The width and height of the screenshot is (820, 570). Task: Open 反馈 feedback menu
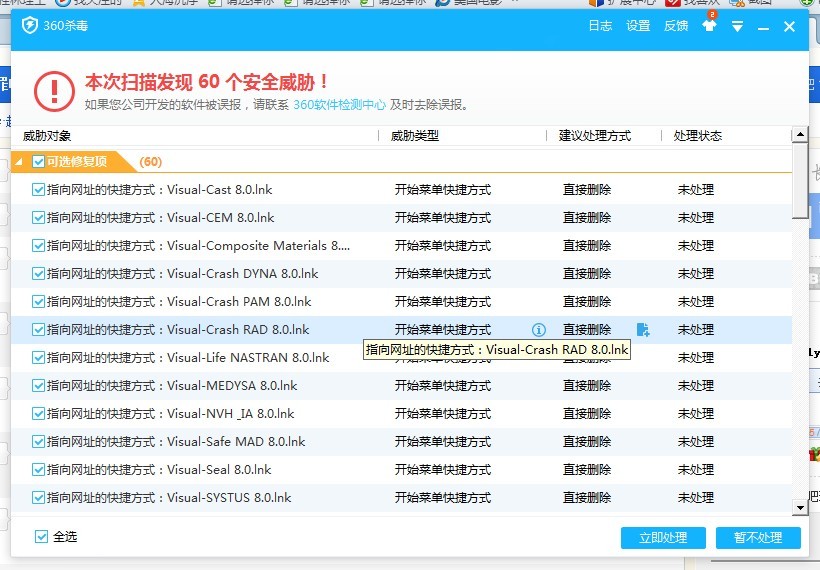[676, 26]
